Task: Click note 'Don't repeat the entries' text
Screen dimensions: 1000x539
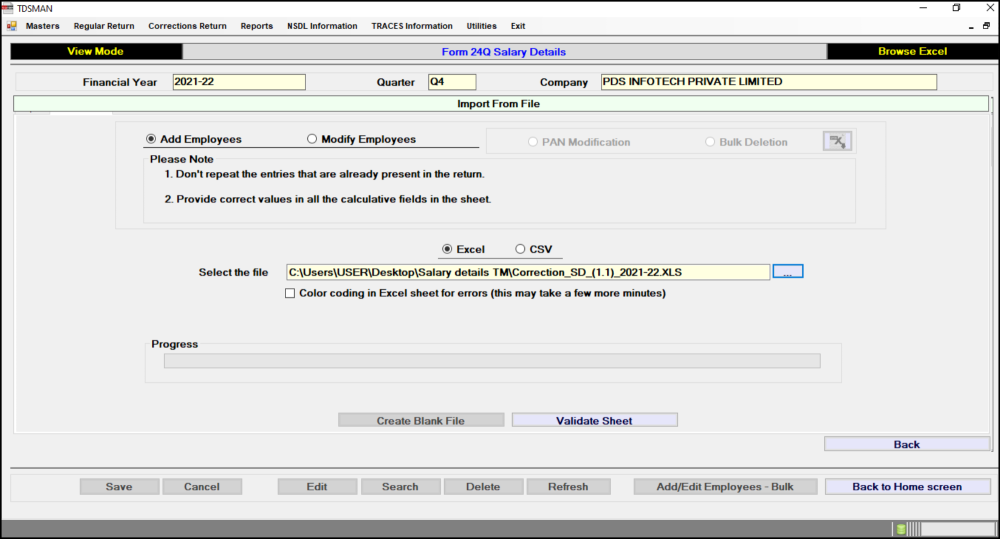Action: 325,174
